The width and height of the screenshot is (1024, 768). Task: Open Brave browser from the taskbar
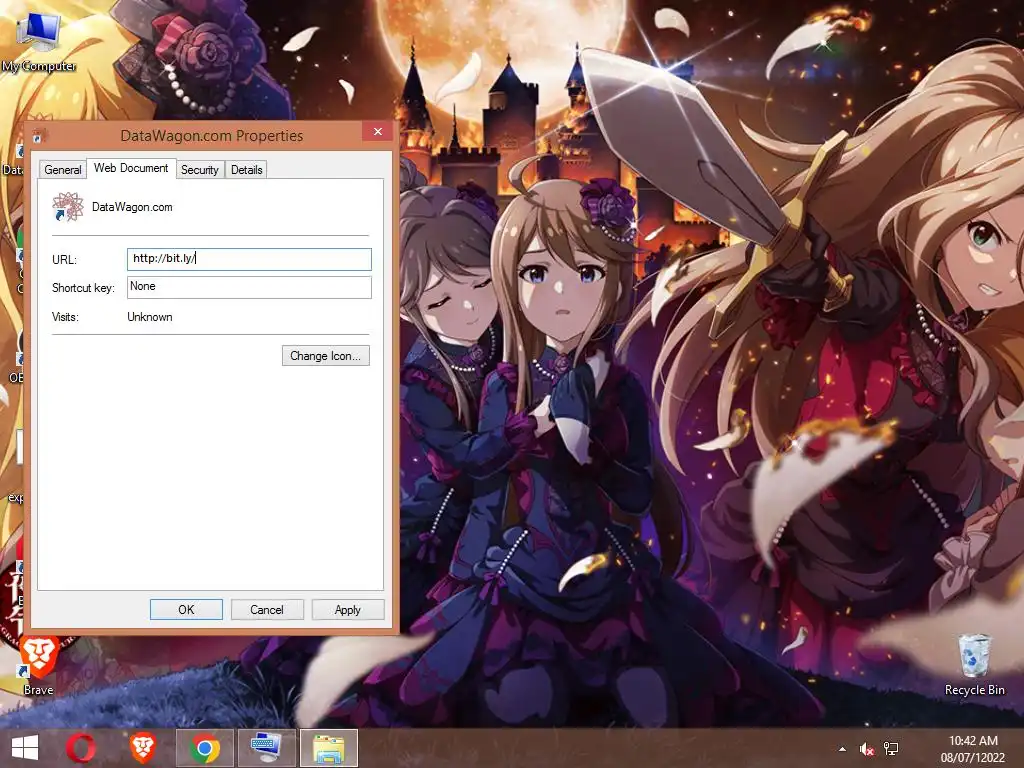coord(143,748)
